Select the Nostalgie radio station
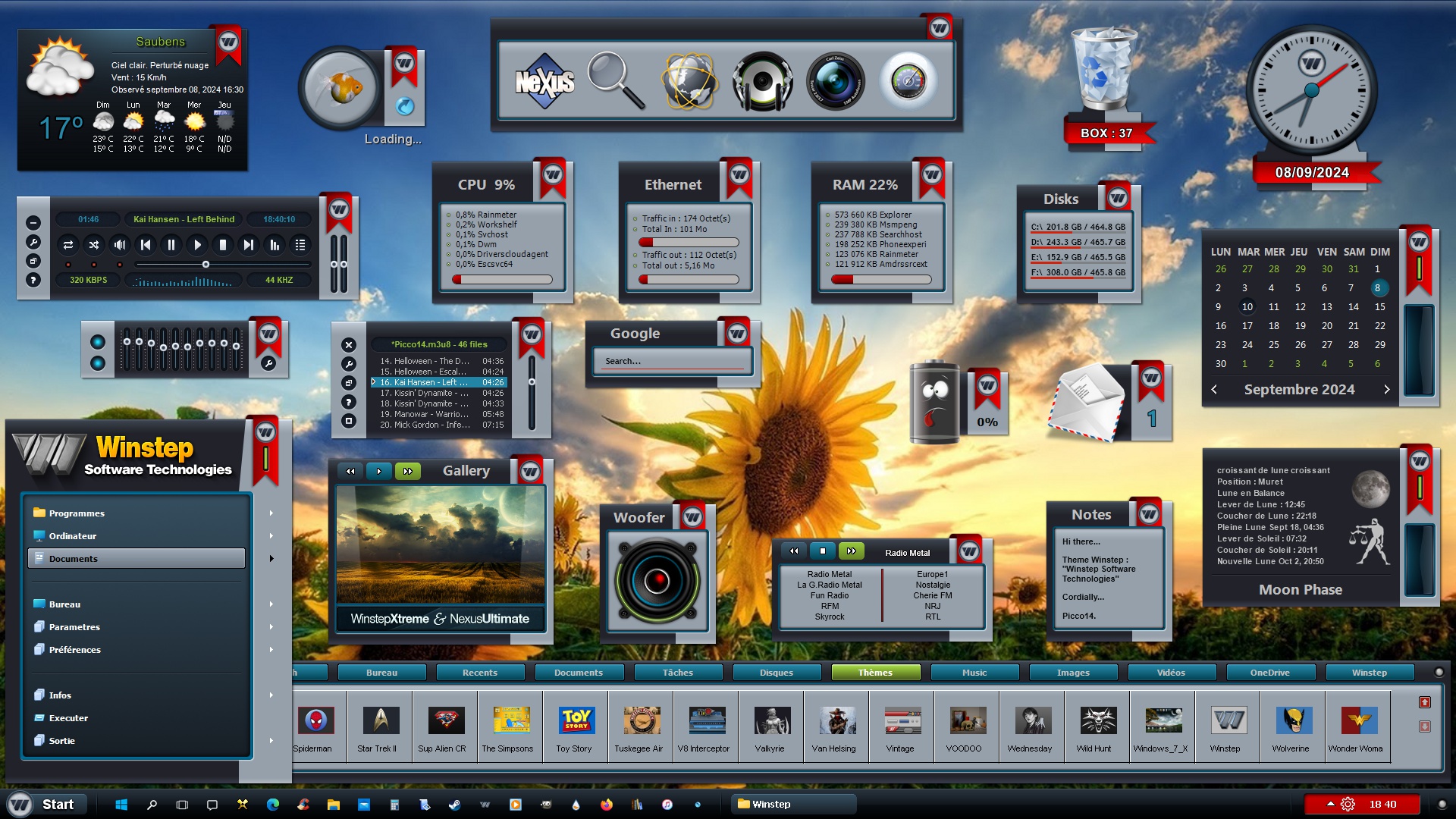This screenshot has width=1456, height=819. 933,585
